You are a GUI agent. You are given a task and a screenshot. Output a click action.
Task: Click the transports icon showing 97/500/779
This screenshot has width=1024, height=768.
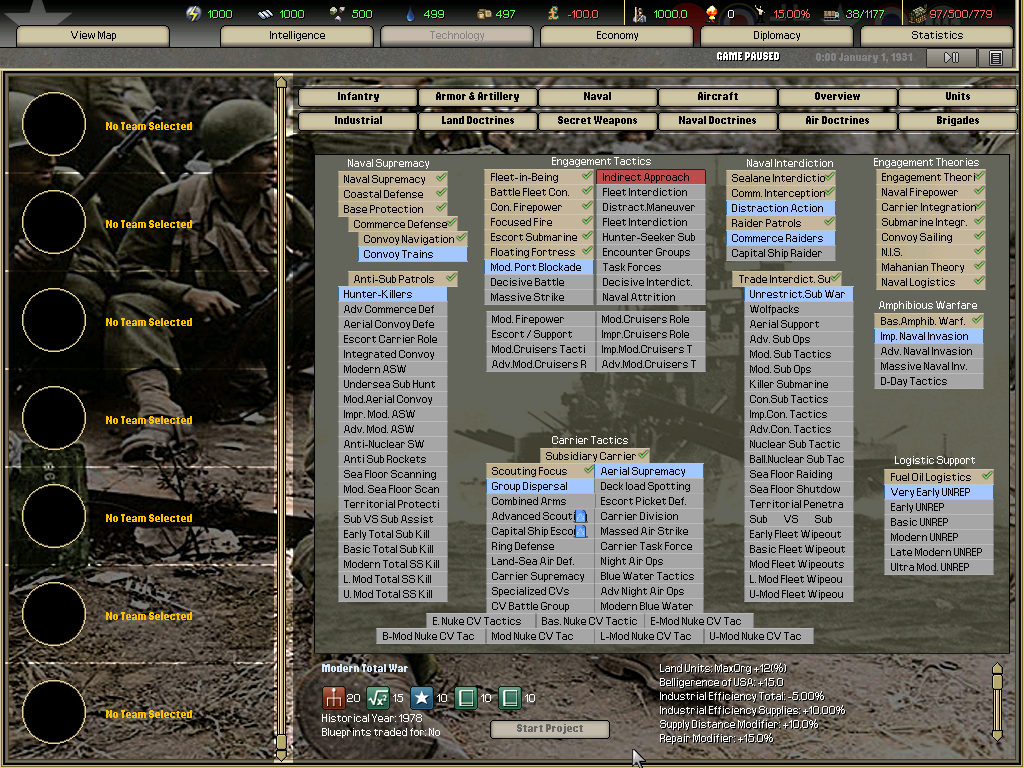919,13
